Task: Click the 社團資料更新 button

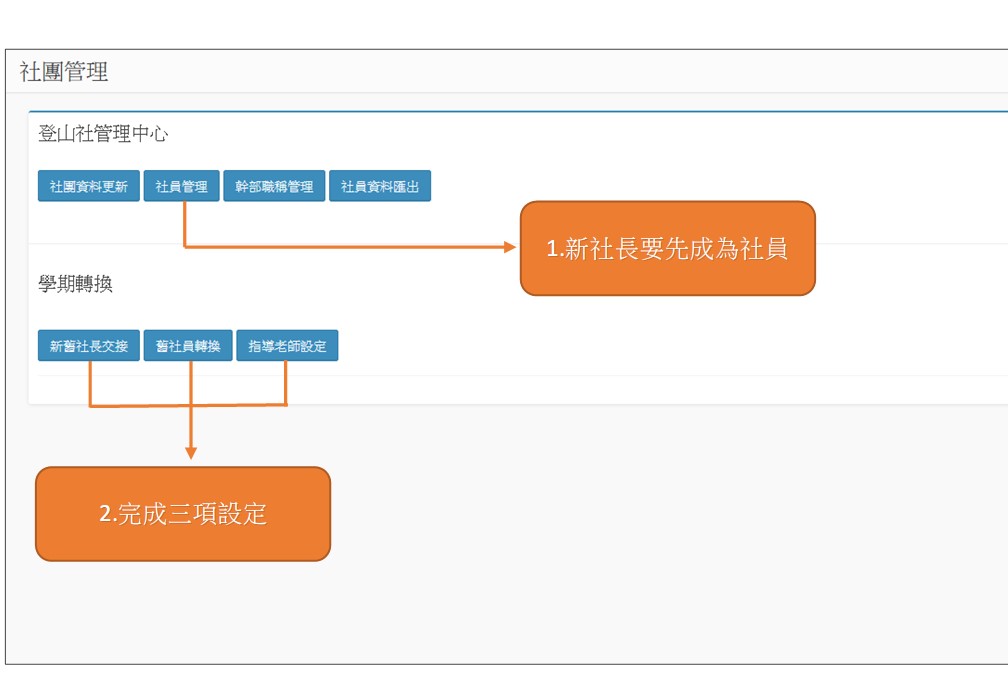Action: [x=89, y=187]
